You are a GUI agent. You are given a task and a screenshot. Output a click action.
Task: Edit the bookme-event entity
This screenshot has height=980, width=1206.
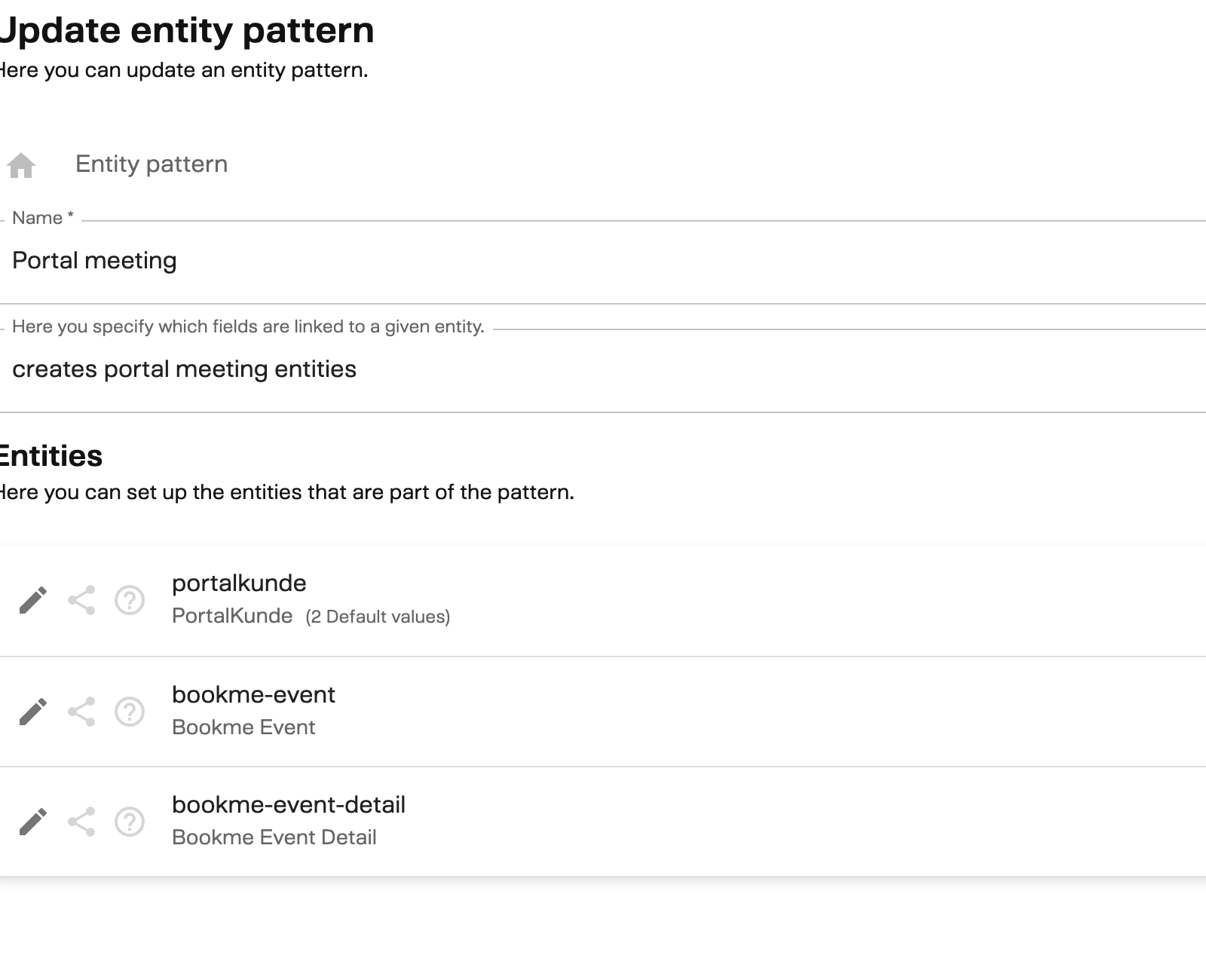[x=33, y=710]
